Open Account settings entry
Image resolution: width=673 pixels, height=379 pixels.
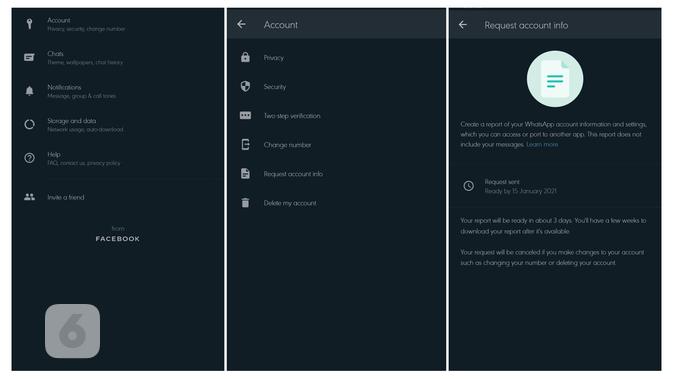click(x=118, y=24)
